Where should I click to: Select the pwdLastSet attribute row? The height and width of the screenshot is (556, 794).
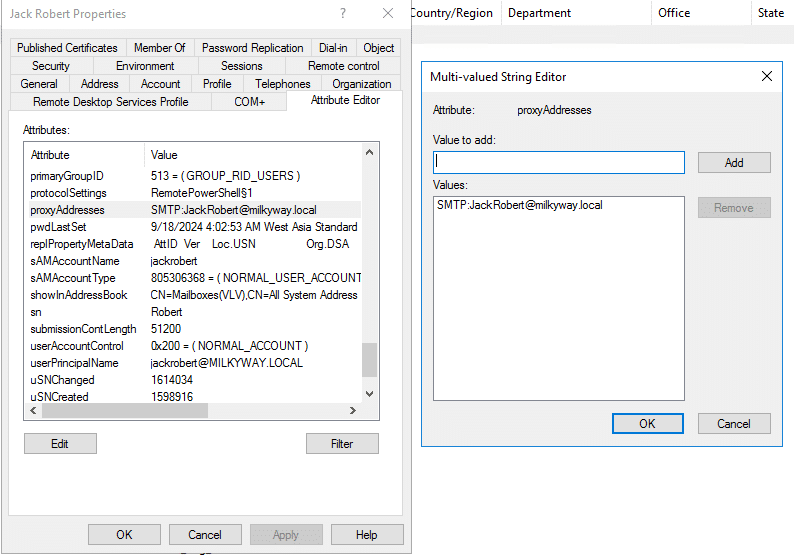195,227
